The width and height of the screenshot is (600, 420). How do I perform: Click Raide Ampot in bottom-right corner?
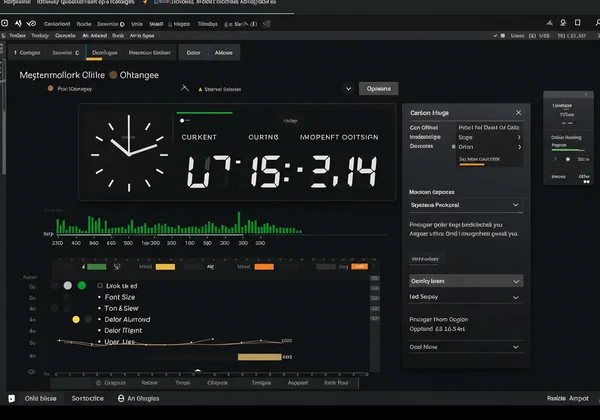pos(568,398)
